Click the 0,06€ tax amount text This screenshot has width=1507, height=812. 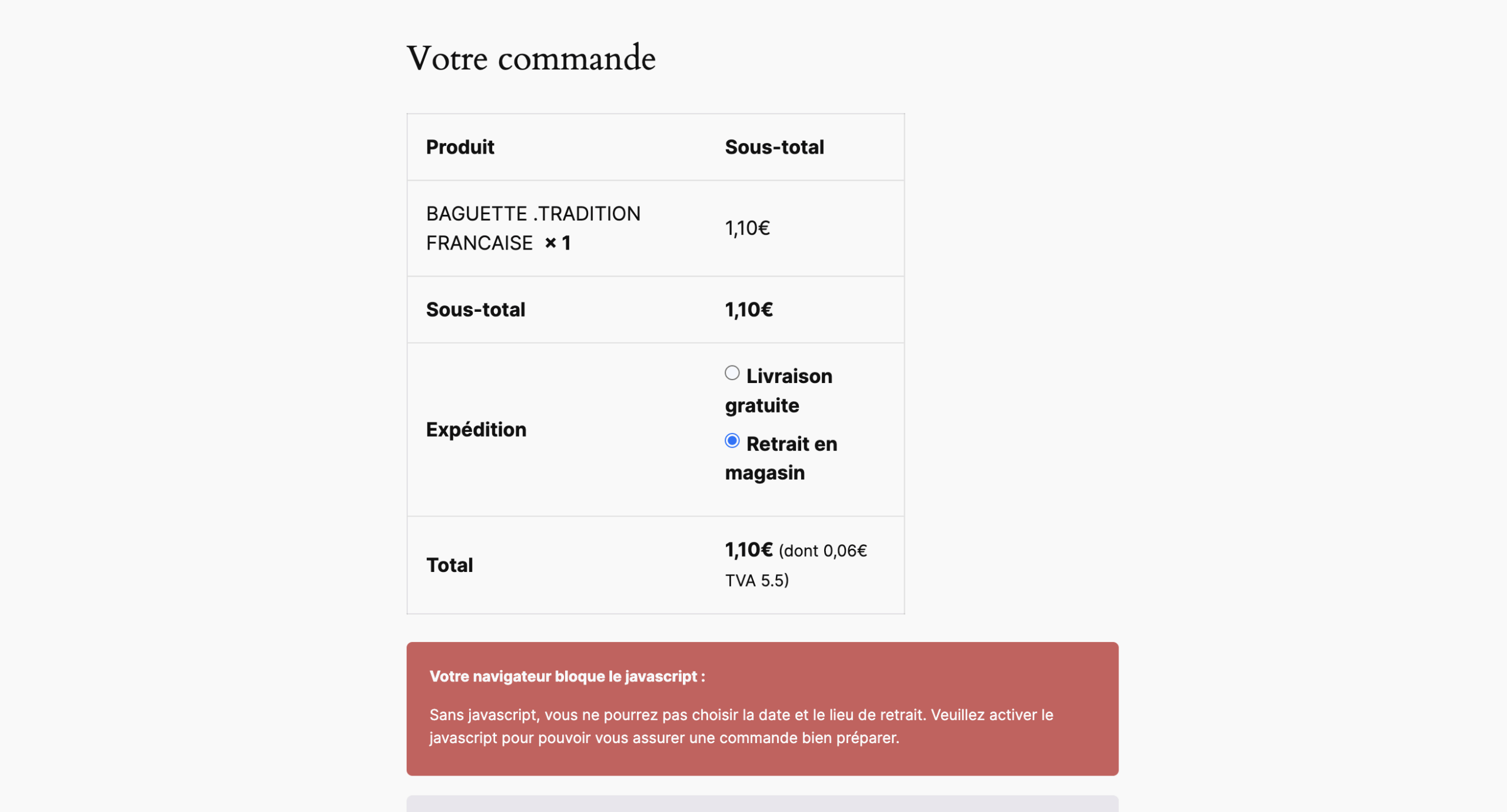click(845, 551)
